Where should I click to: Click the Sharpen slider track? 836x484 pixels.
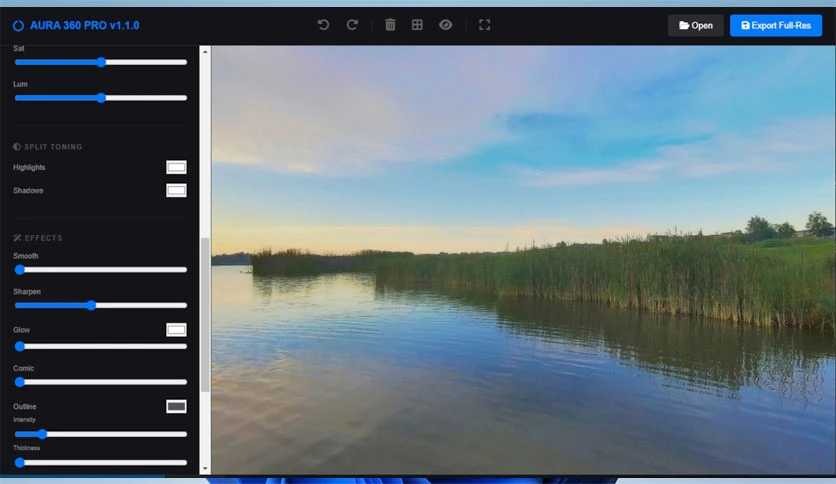(101, 305)
